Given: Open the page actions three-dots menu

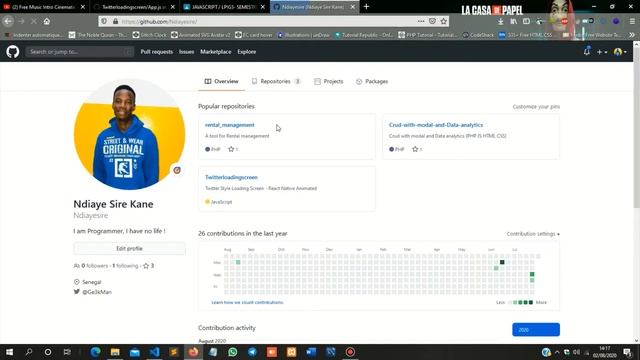Looking at the screenshot, I should pyautogui.click(x=421, y=21).
